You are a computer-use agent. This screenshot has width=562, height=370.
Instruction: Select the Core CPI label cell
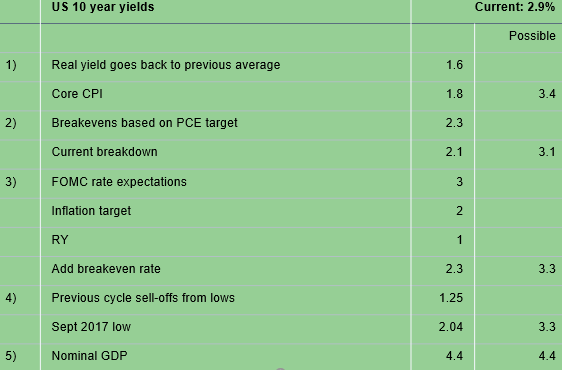226,96
